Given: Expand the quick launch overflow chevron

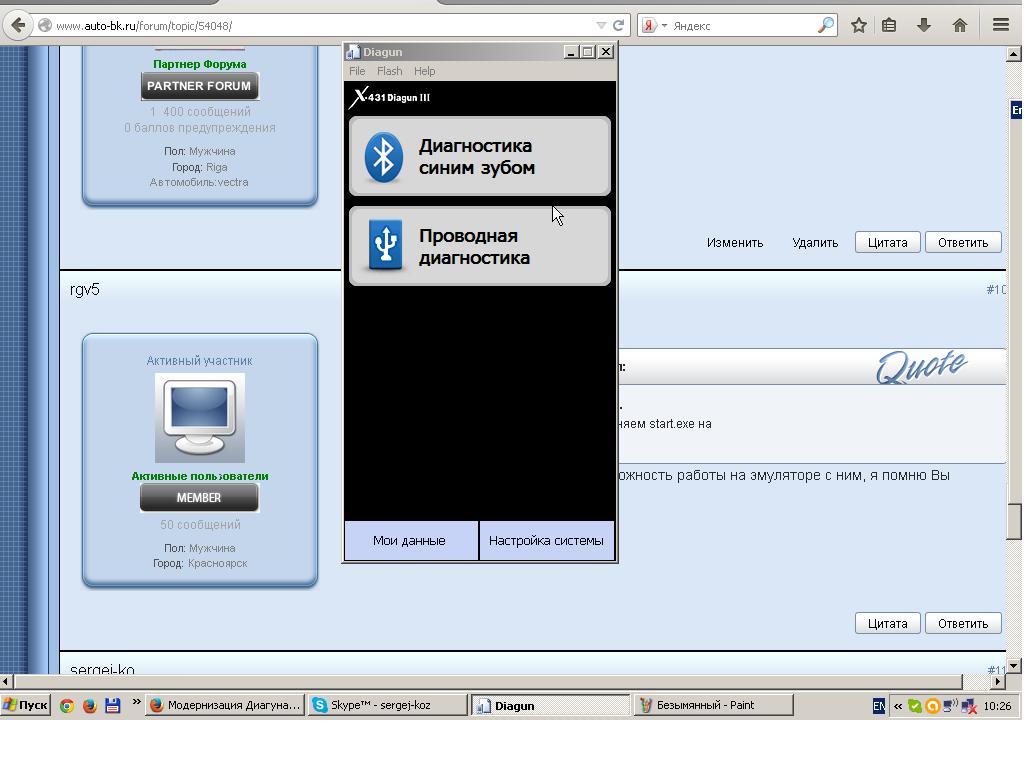Looking at the screenshot, I should tap(136, 702).
